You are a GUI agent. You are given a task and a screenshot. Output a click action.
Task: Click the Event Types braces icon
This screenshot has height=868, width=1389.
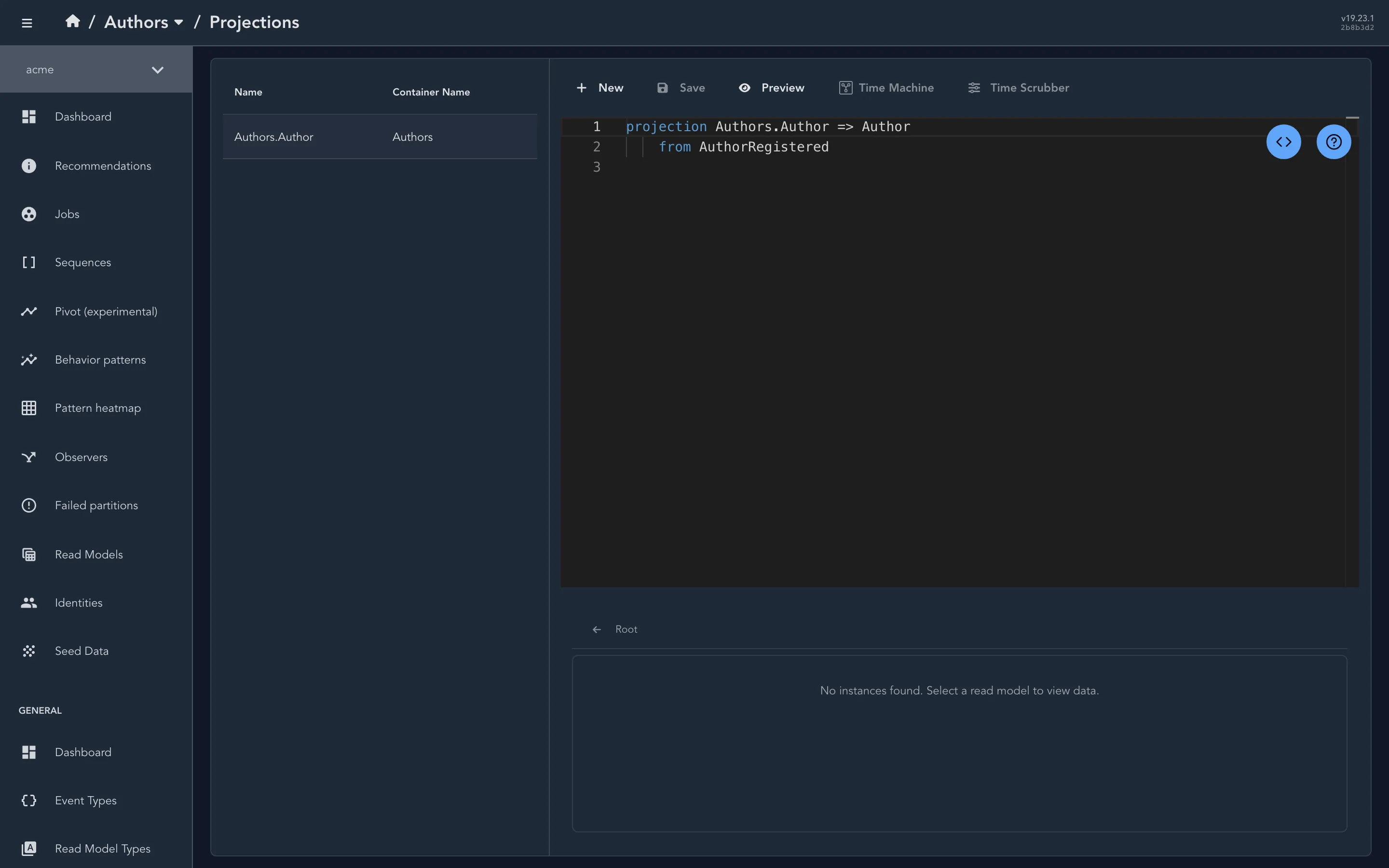tap(29, 800)
